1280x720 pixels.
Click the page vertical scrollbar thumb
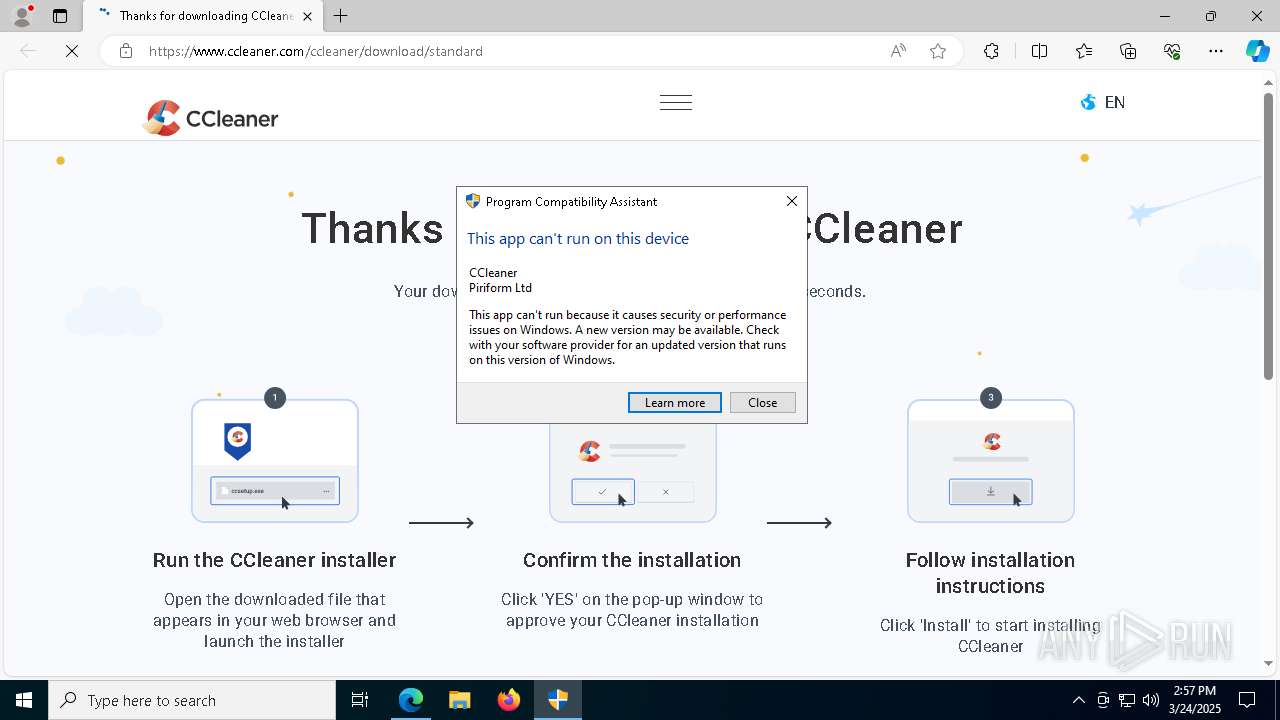click(1268, 237)
